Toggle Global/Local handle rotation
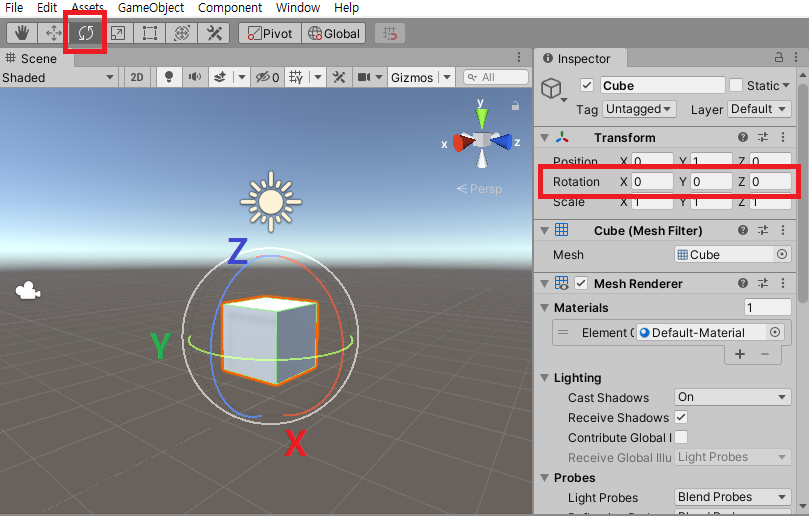Screen dimensions: 809x516 tap(334, 34)
